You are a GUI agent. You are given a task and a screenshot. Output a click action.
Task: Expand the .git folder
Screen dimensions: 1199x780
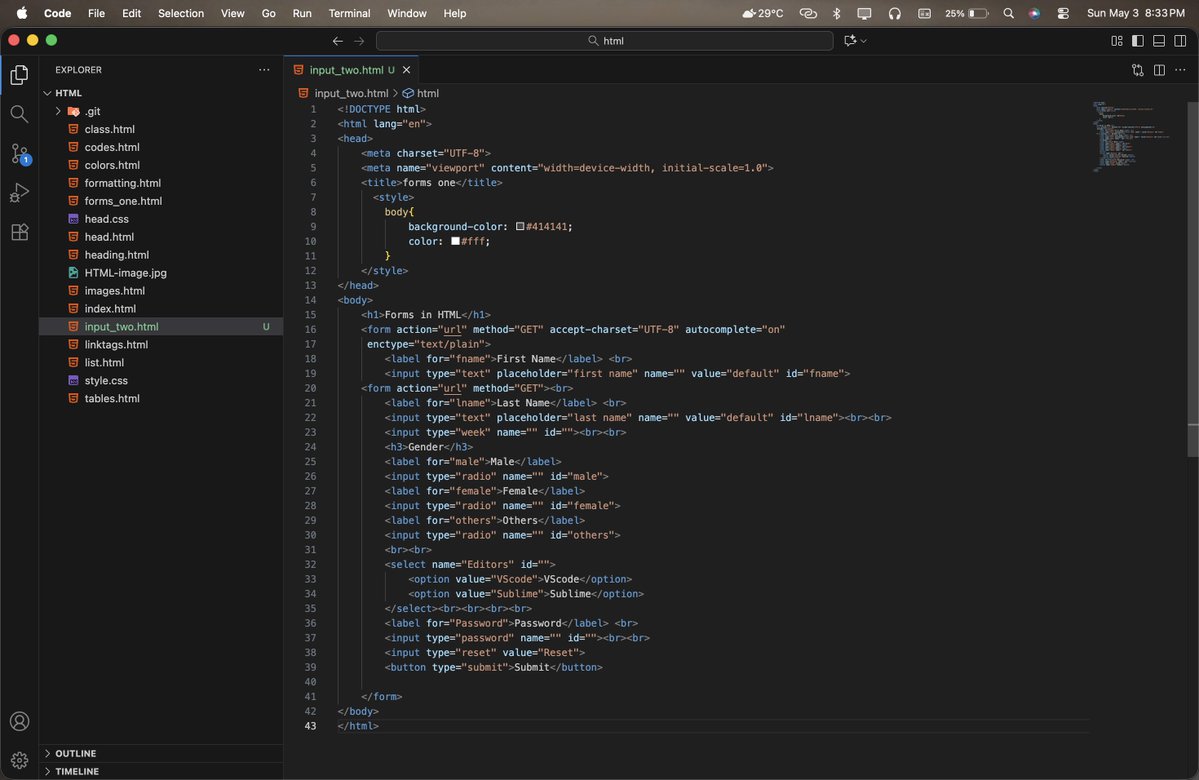click(57, 111)
